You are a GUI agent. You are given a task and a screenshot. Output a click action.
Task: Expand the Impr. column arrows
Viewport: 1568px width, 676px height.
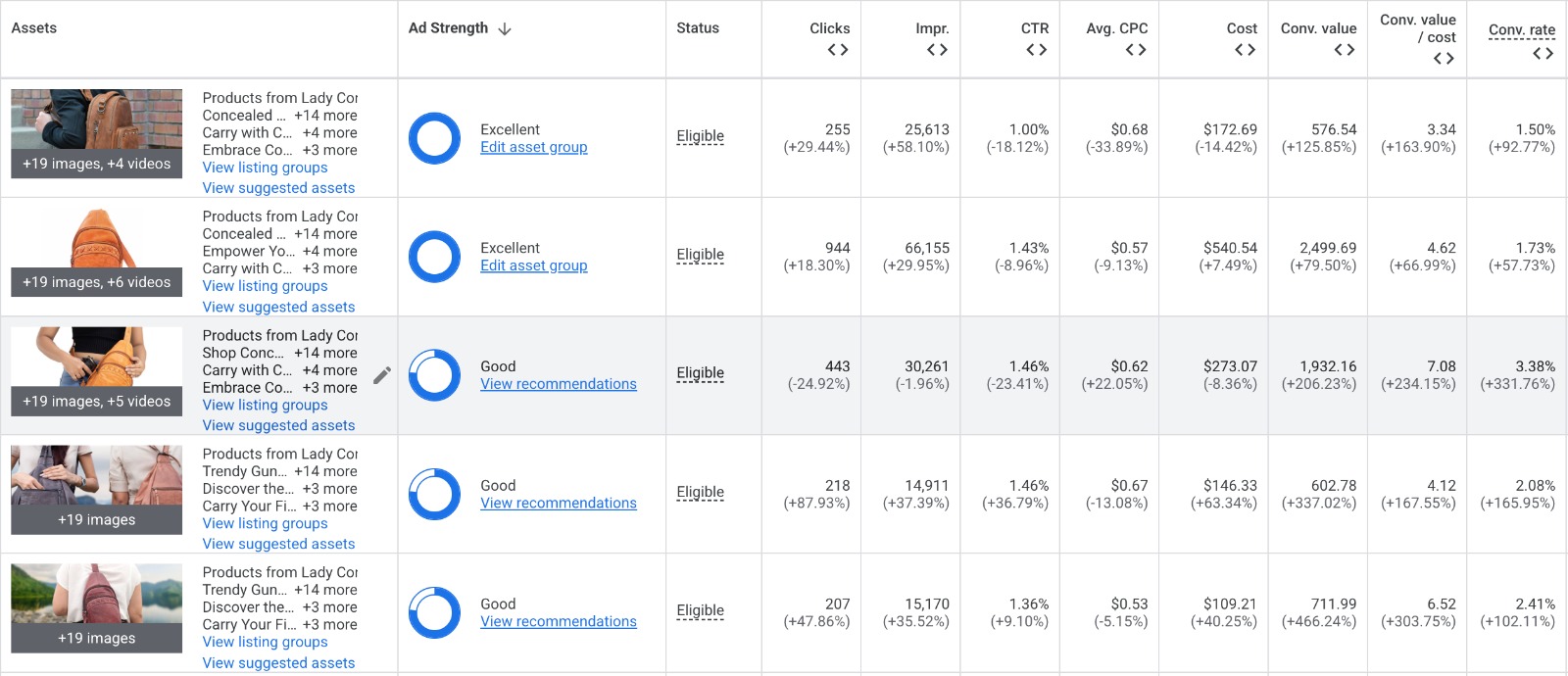pyautogui.click(x=937, y=50)
